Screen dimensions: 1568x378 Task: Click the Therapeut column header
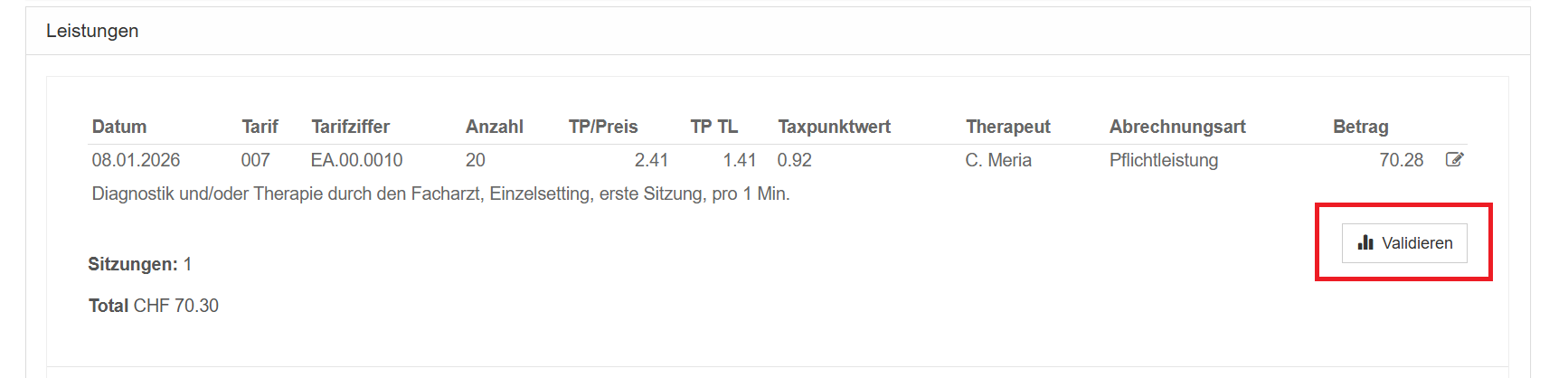[x=1007, y=127]
